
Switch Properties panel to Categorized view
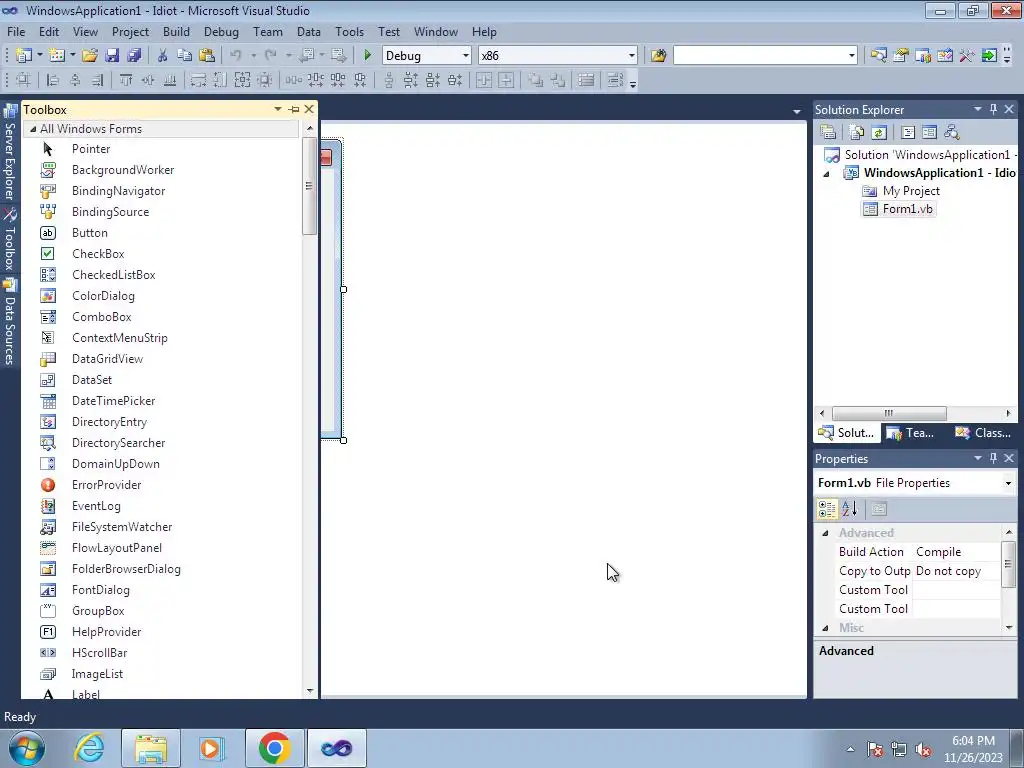pos(827,509)
